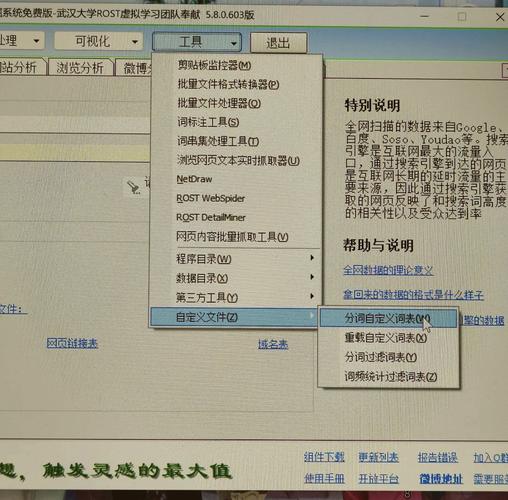This screenshot has height=500, width=508.
Task: Open the 可视化 dropdown menu
Action: tap(99, 41)
